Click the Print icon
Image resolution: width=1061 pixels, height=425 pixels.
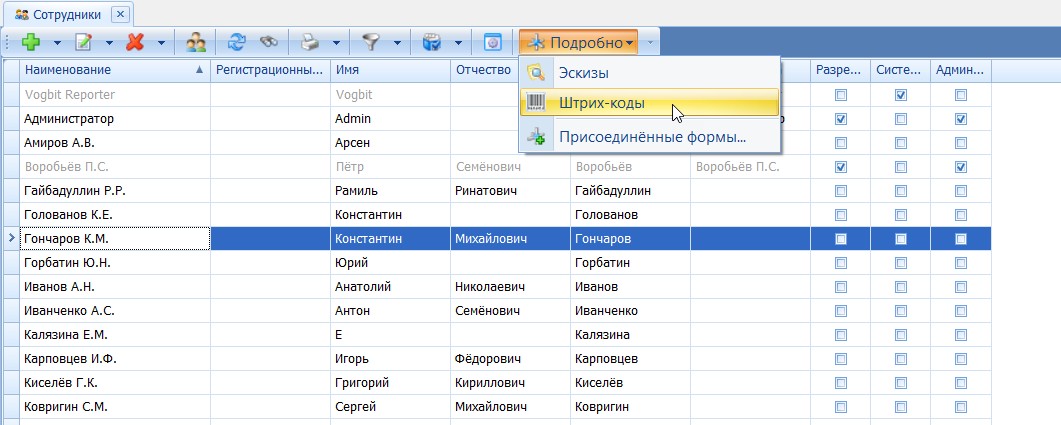310,43
